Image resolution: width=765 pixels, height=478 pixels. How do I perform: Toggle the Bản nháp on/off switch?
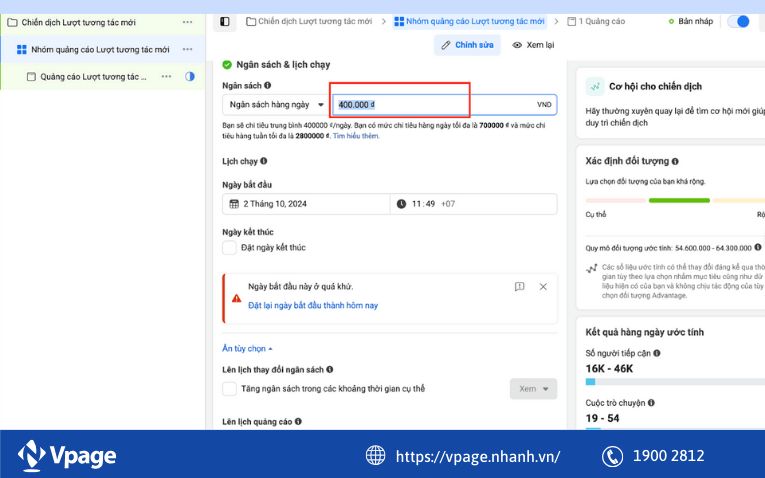coord(739,21)
